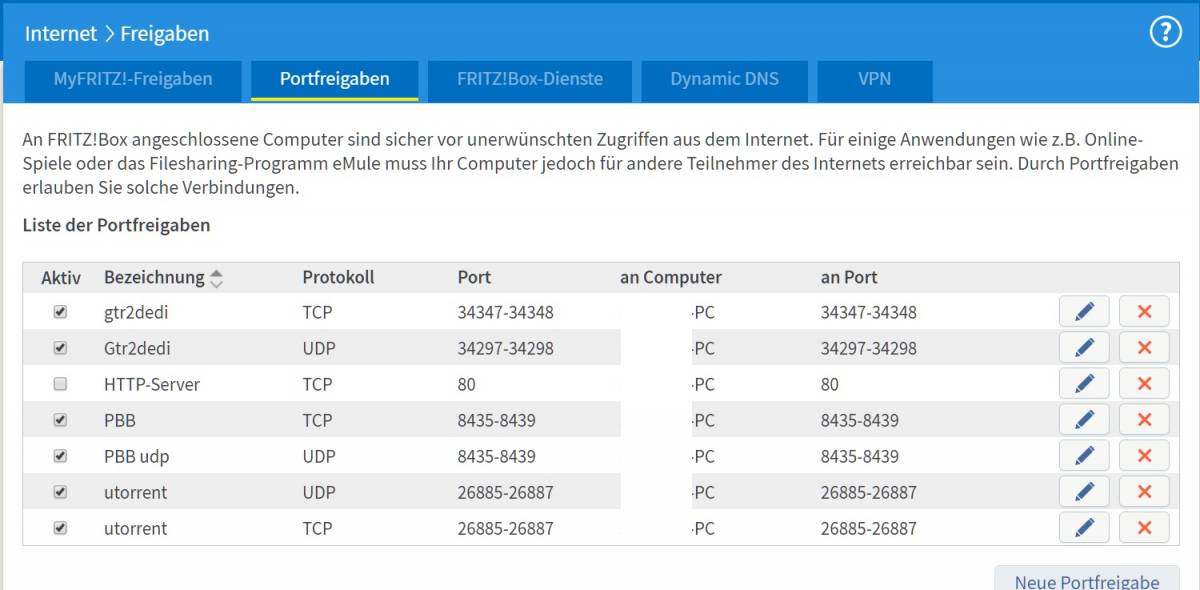The image size is (1200, 590).
Task: Delete the PBB udp port forwarding
Action: (x=1144, y=456)
